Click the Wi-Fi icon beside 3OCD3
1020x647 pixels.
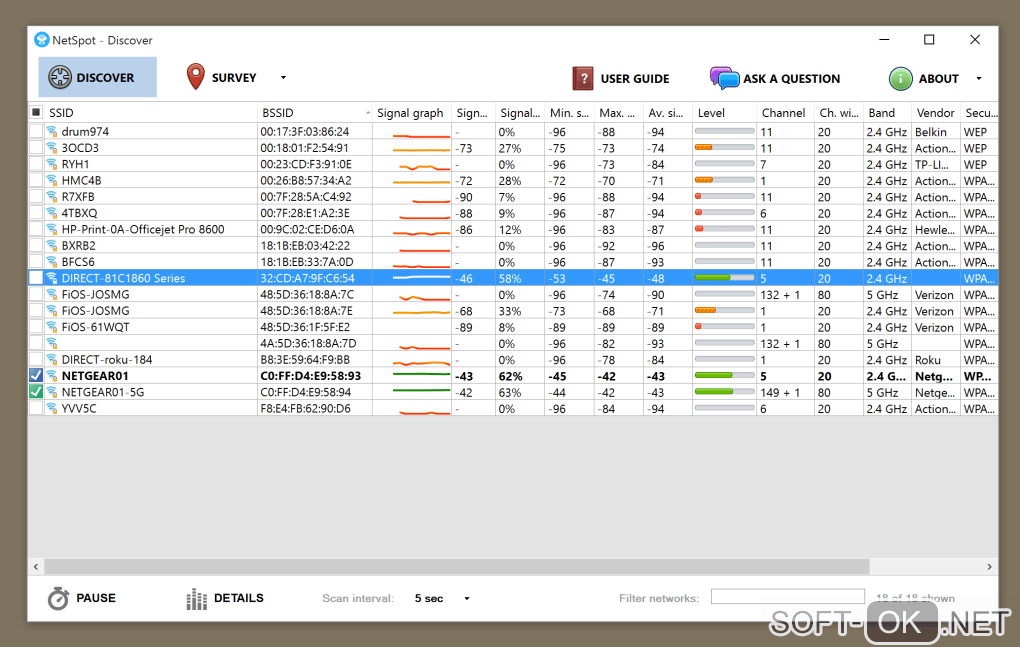(x=52, y=148)
